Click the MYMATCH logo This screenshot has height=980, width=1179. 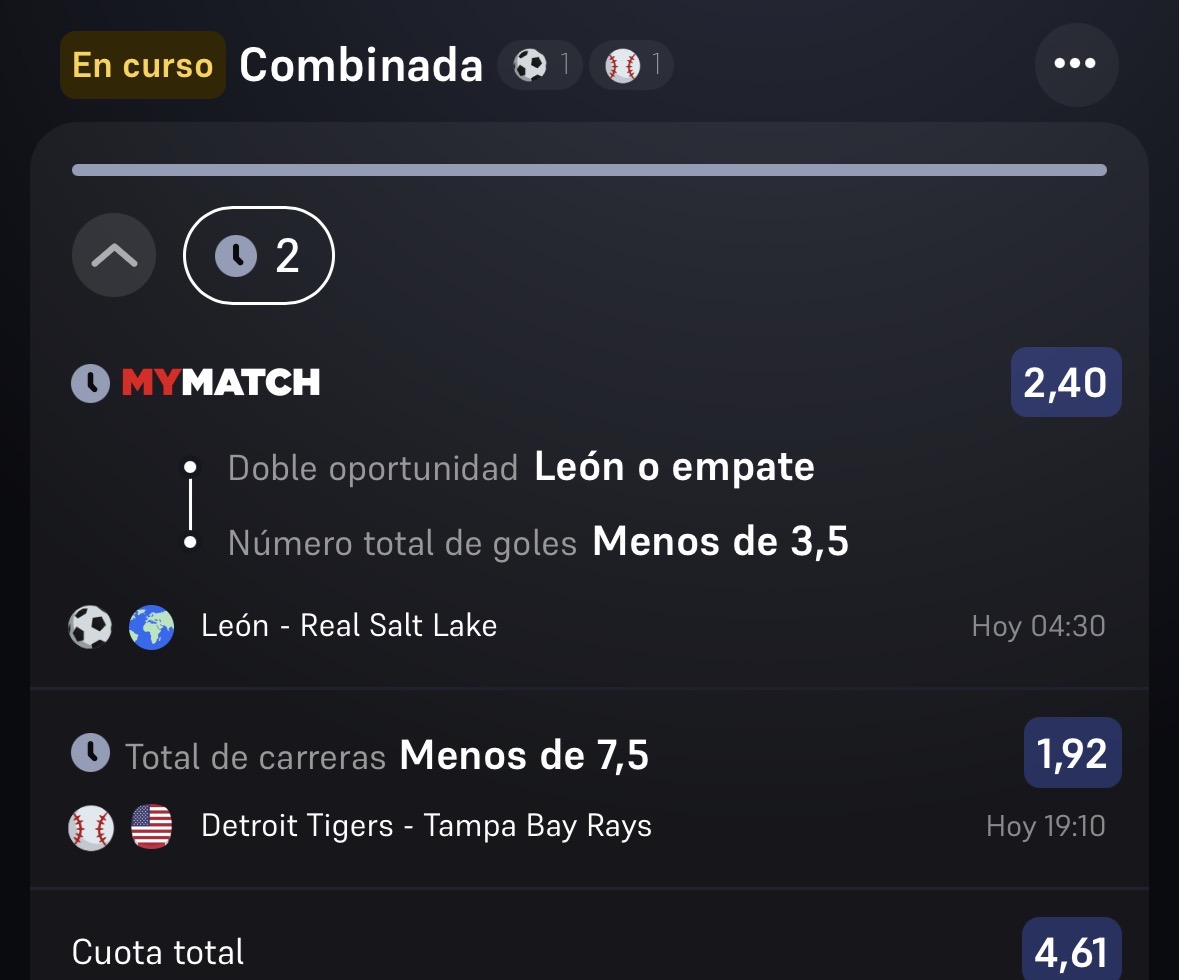click(x=221, y=383)
